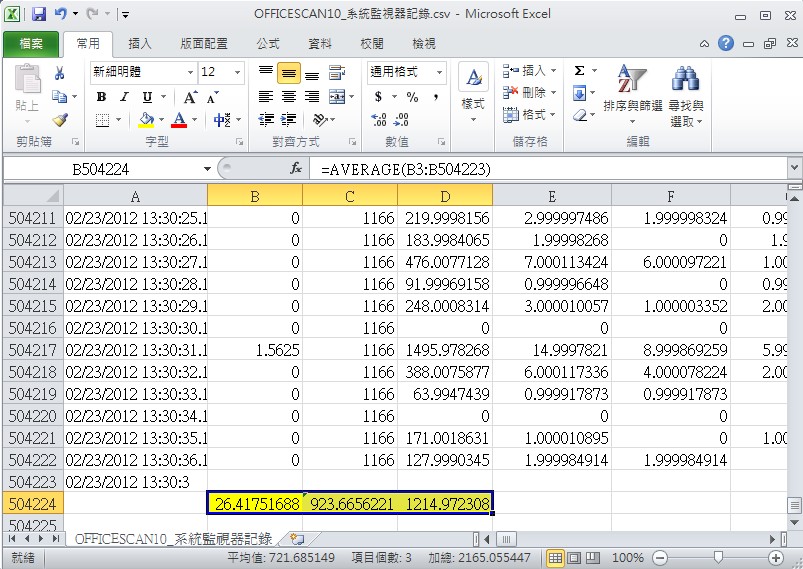803x569 pixels.
Task: Click the zoom slider handle
Action: tap(718, 558)
